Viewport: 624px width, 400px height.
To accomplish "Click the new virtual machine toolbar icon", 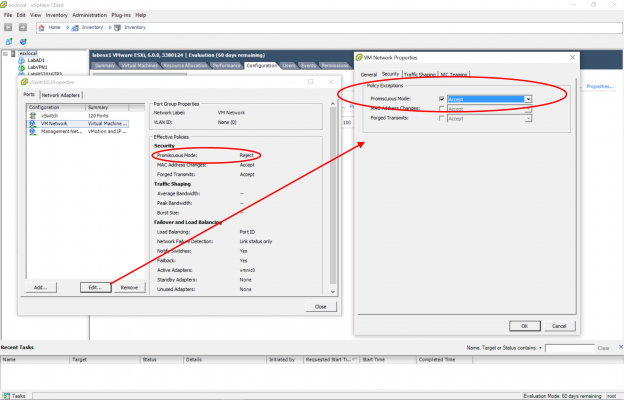I will [9, 41].
